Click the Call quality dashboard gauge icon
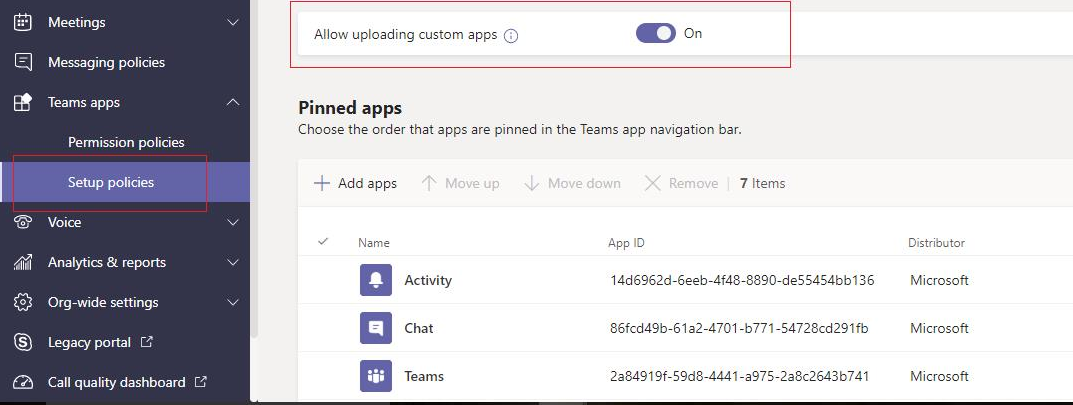 coord(23,382)
